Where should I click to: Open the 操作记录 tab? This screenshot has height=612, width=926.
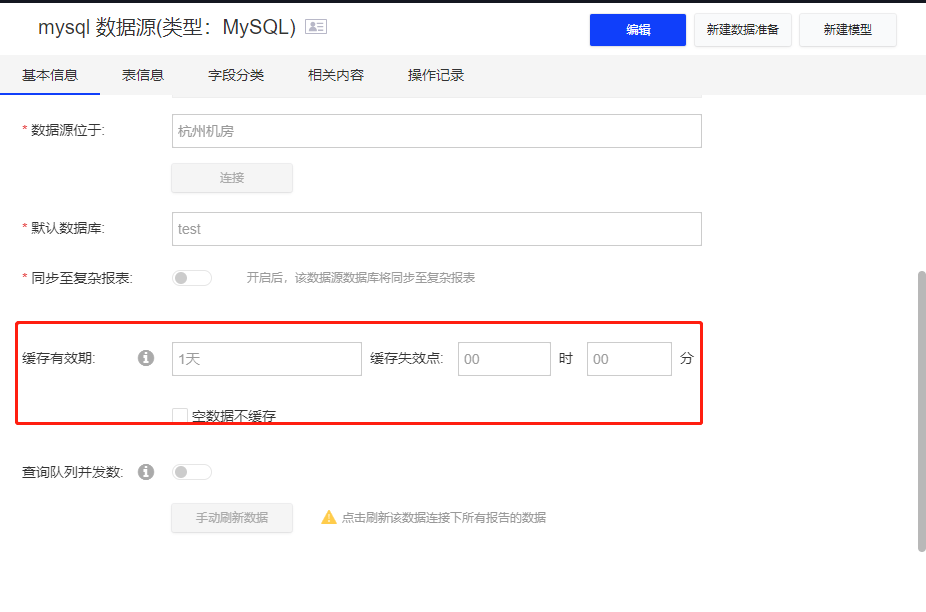(435, 74)
